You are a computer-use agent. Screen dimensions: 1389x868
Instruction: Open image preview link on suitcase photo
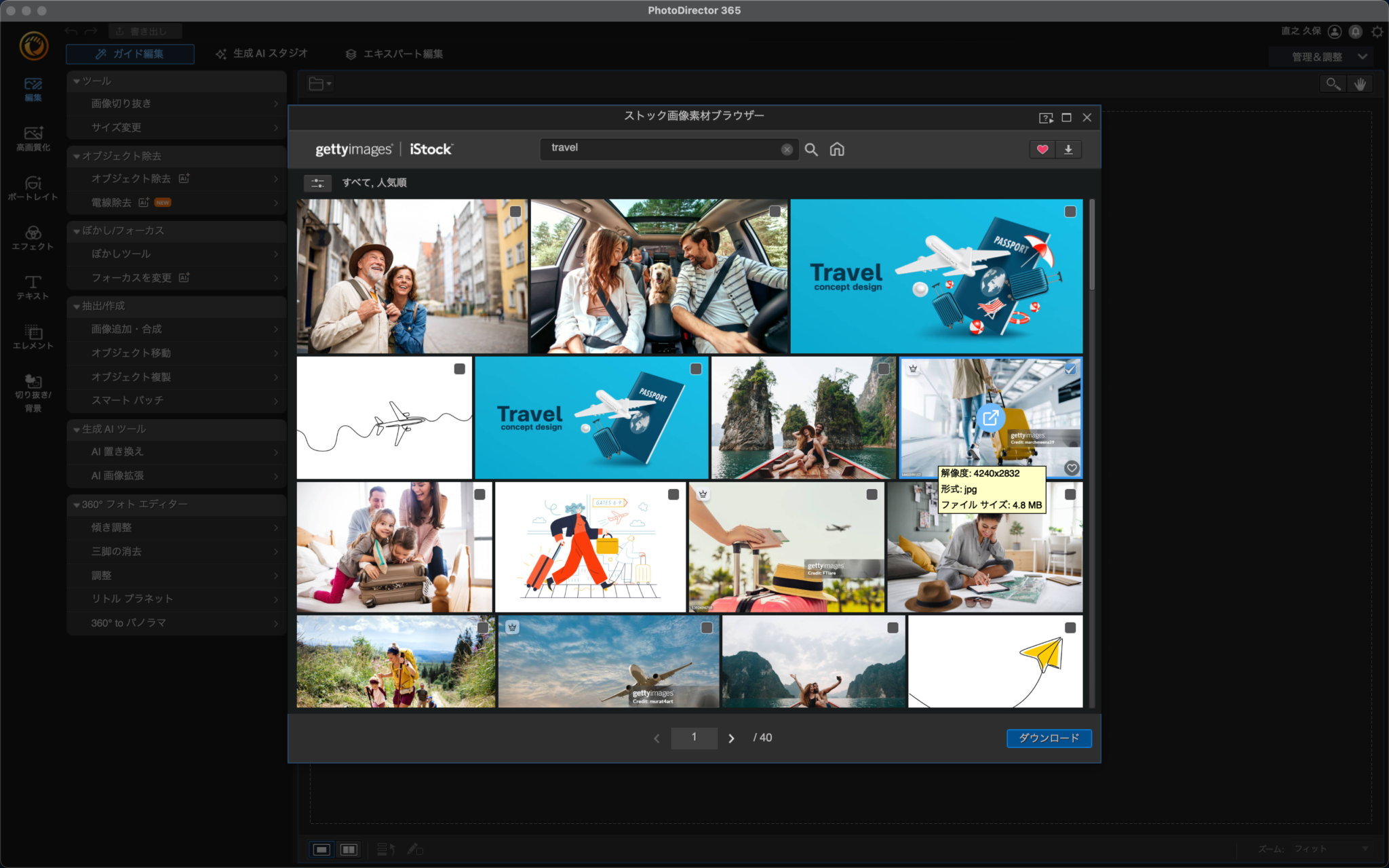click(990, 418)
